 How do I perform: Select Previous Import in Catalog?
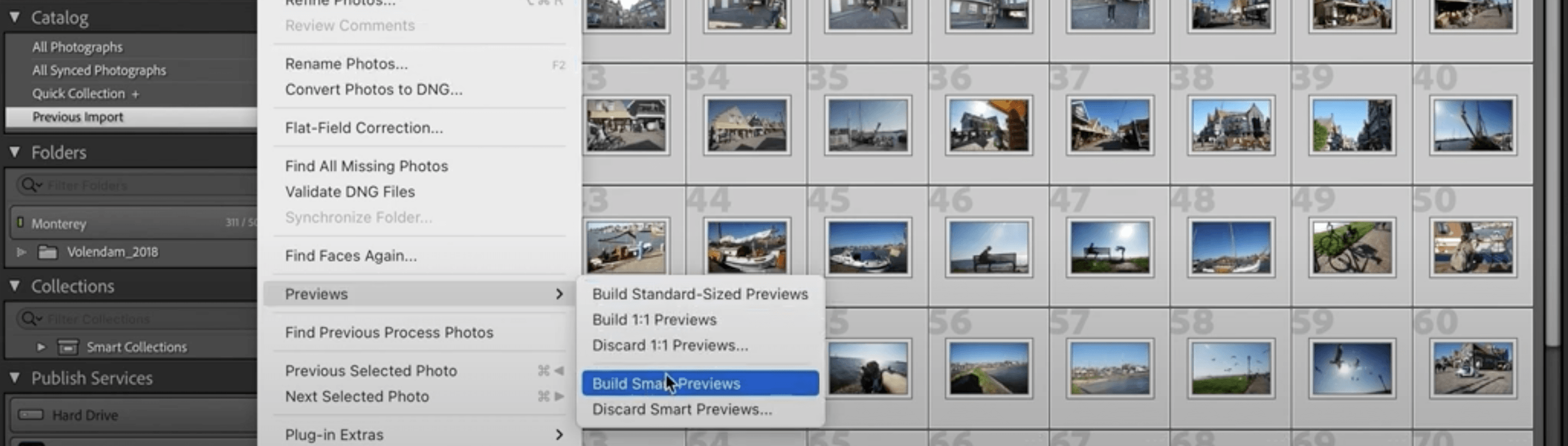click(x=131, y=117)
